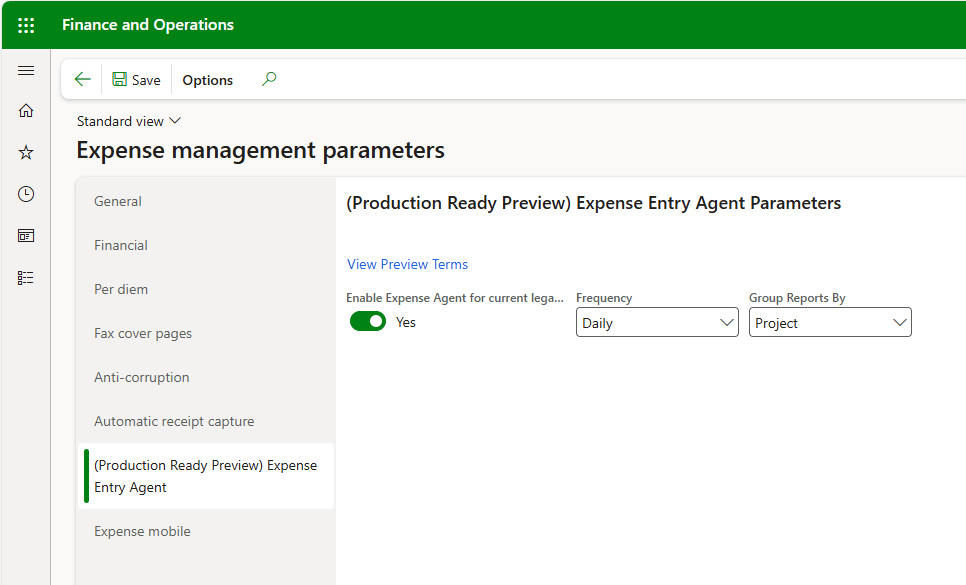Viewport: 966px width, 585px height.
Task: Open Favorites star icon
Action: pyautogui.click(x=26, y=152)
